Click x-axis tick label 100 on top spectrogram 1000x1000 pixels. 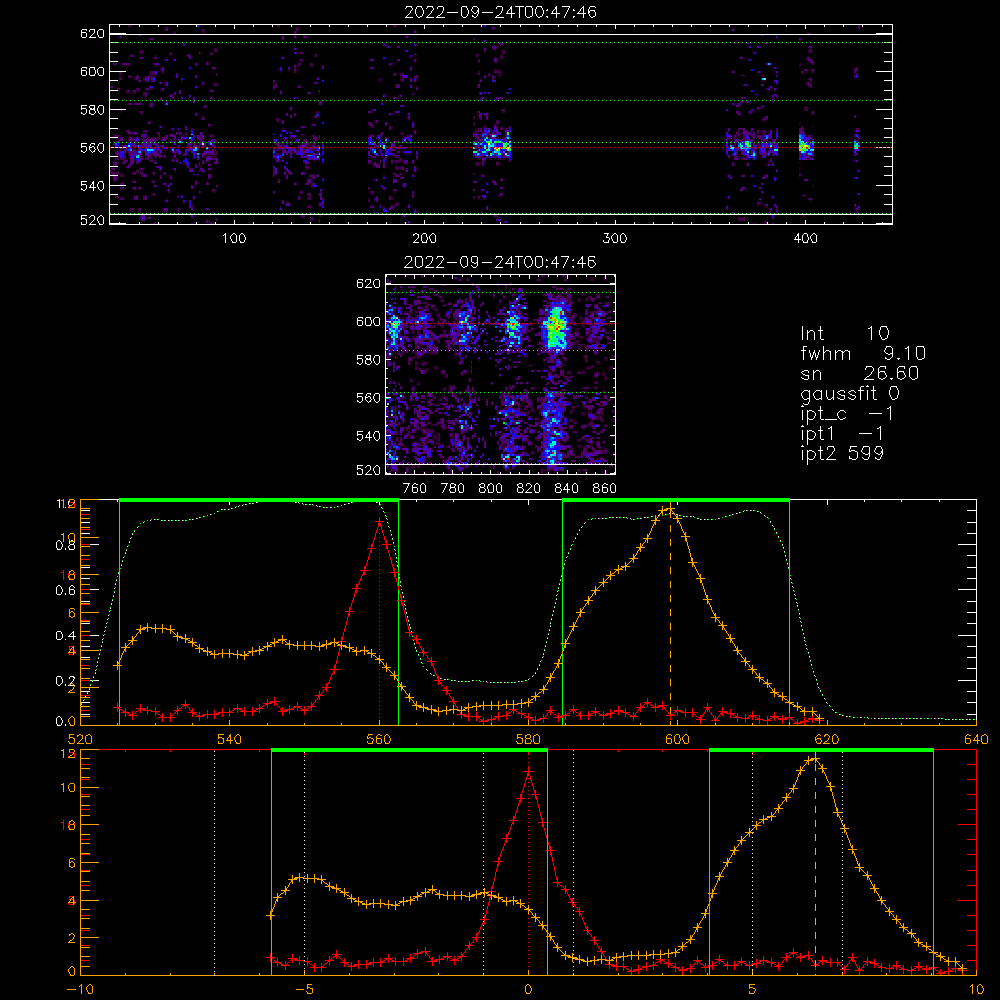[x=234, y=239]
